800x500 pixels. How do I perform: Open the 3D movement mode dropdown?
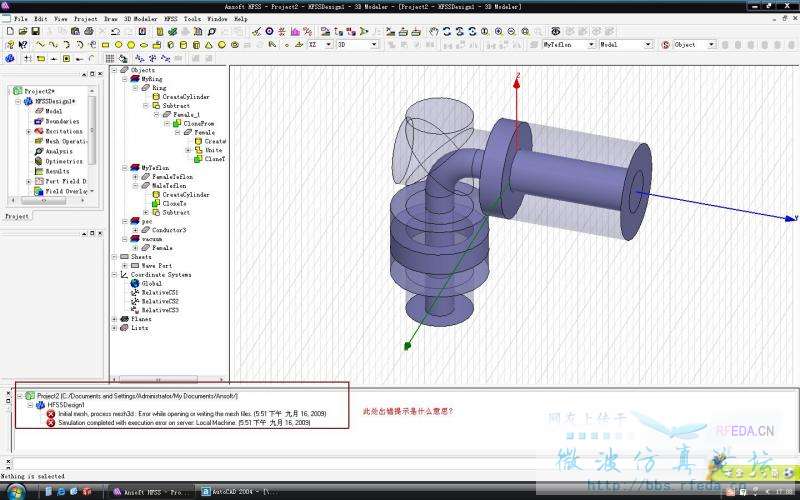(373, 44)
